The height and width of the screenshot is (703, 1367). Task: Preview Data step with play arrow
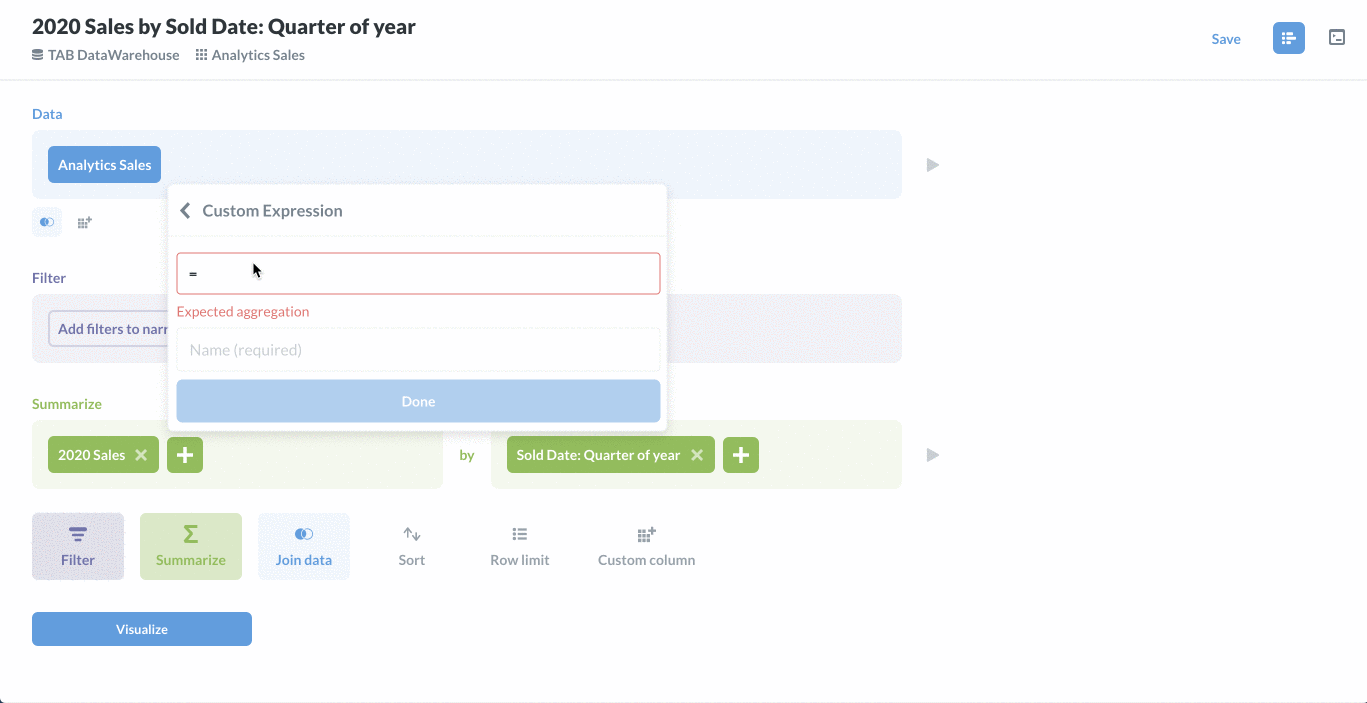click(932, 165)
